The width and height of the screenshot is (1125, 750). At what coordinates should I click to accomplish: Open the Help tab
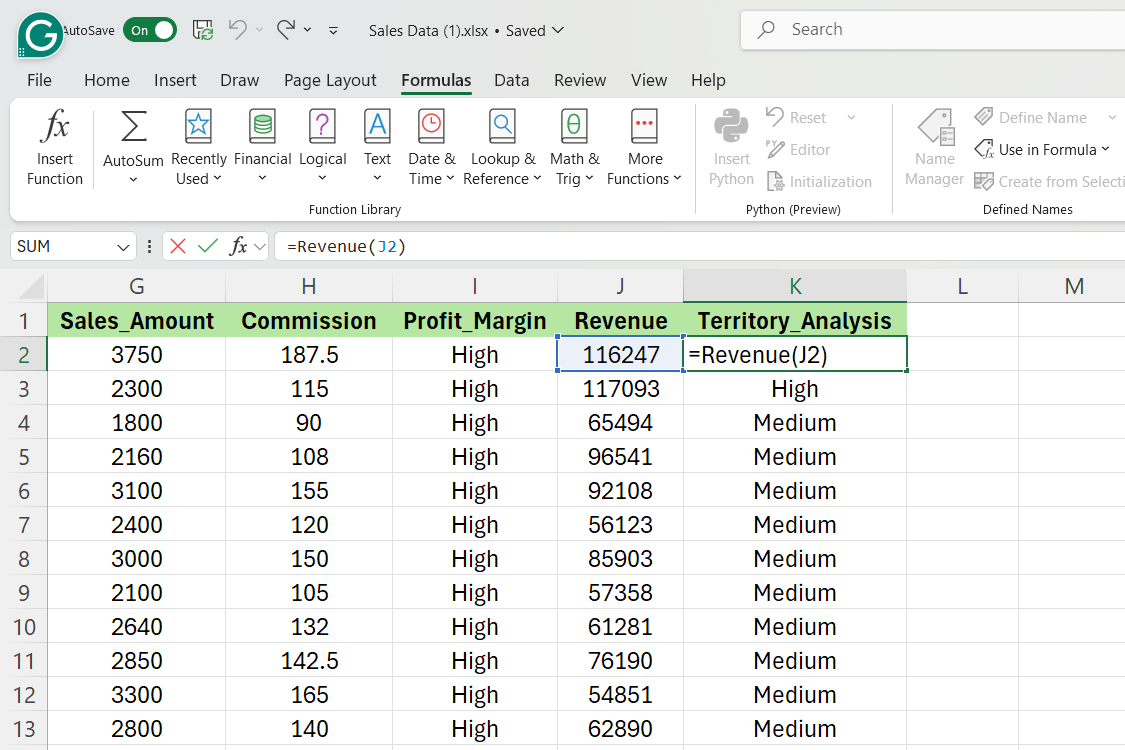click(x=708, y=80)
